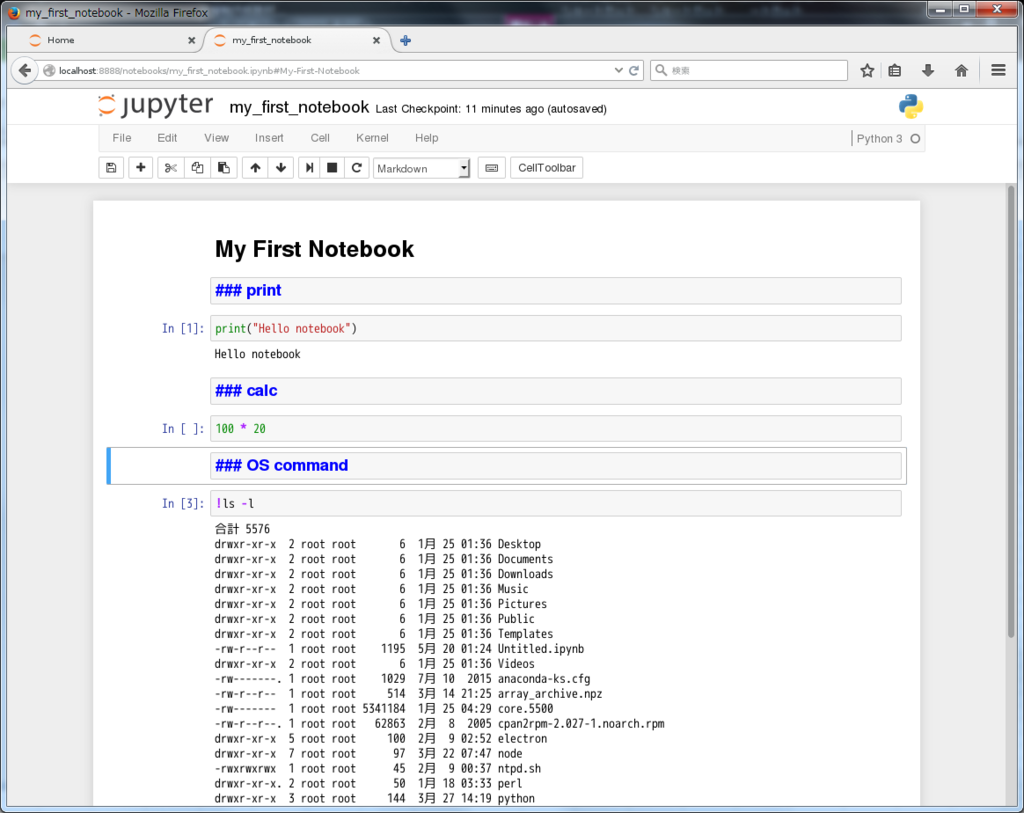Open the File menu
The width and height of the screenshot is (1024, 813).
tap(121, 138)
